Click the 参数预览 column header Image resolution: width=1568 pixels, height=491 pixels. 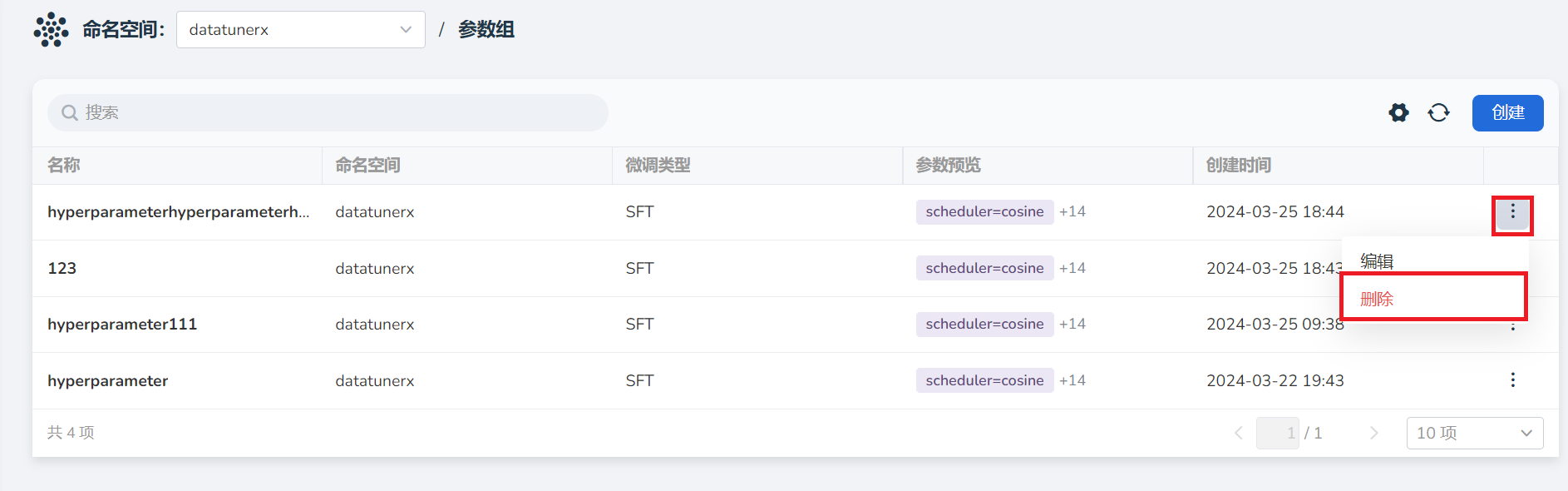(x=948, y=166)
